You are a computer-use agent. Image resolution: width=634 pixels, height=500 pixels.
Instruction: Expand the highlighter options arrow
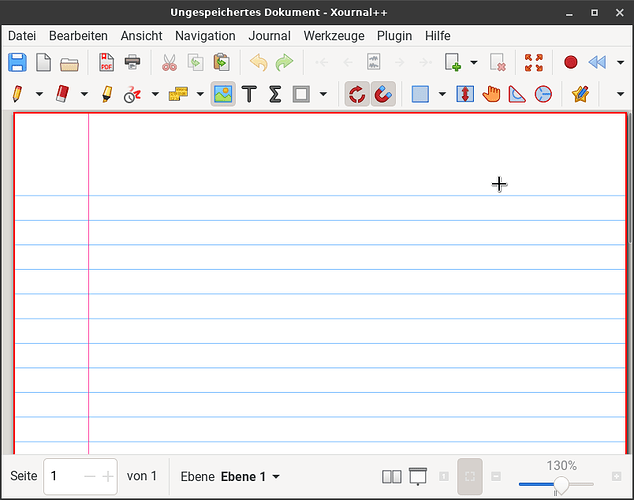coord(155,94)
